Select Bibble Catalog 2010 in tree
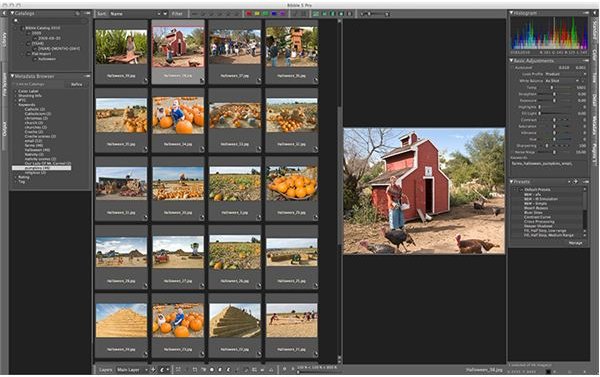Image resolution: width=600 pixels, height=377 pixels. pos(42,28)
